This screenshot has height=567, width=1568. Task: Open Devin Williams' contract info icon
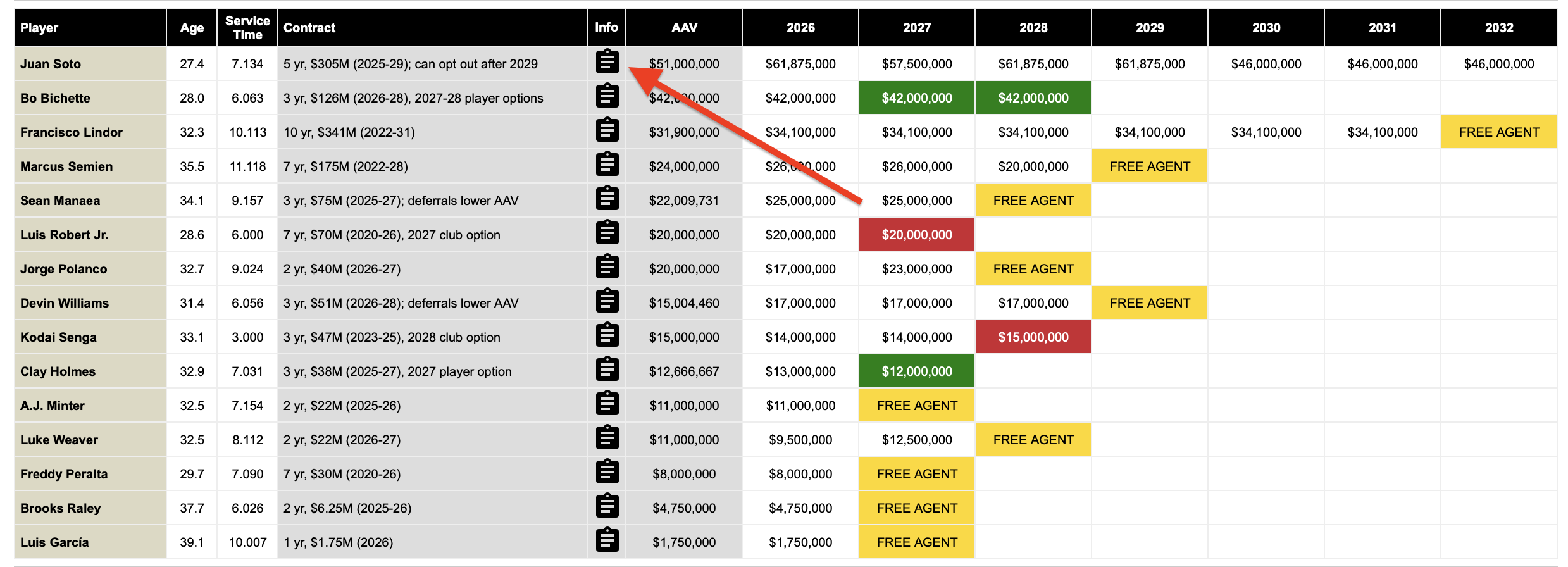[607, 302]
